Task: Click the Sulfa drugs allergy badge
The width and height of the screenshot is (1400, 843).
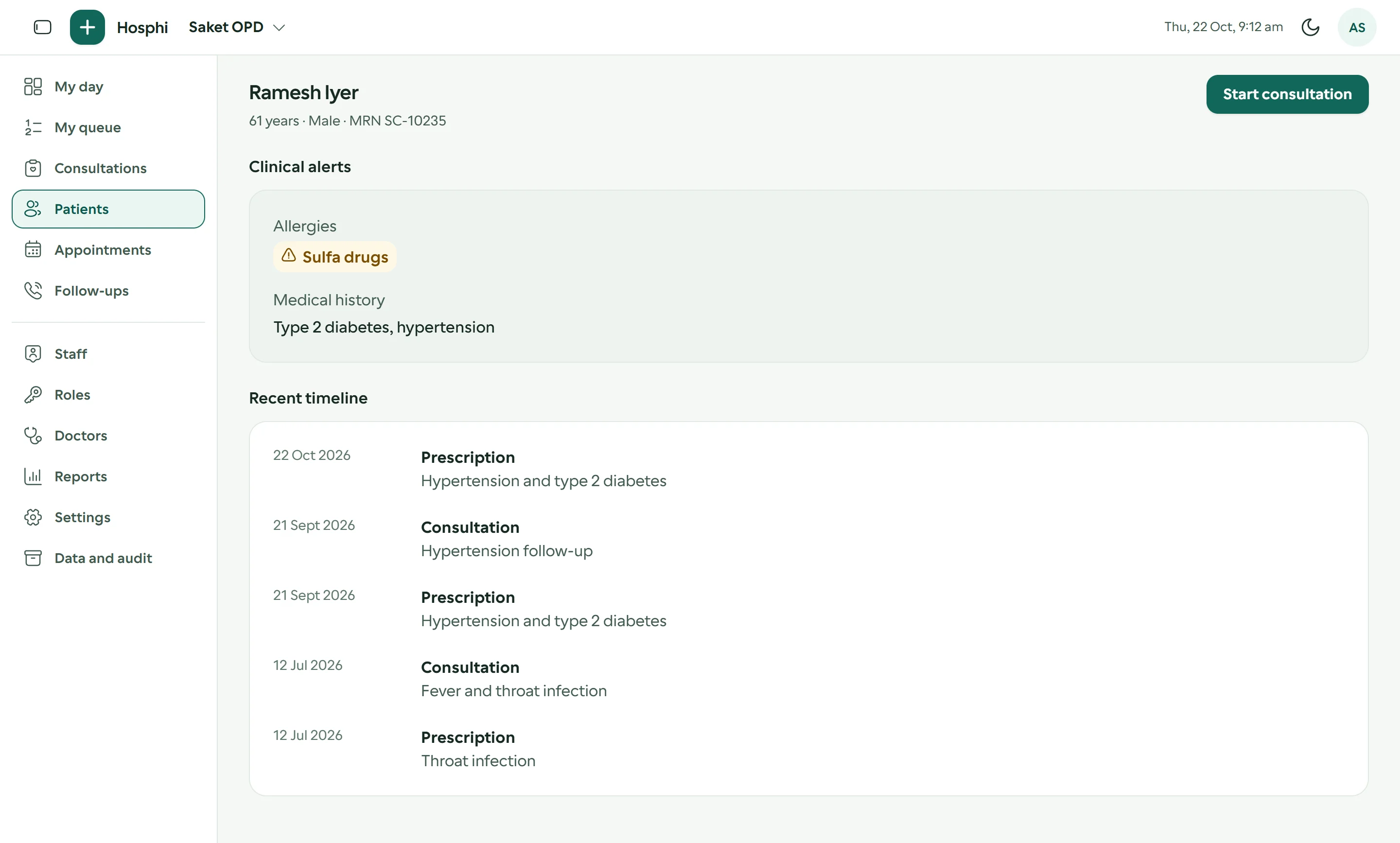Action: 334,257
